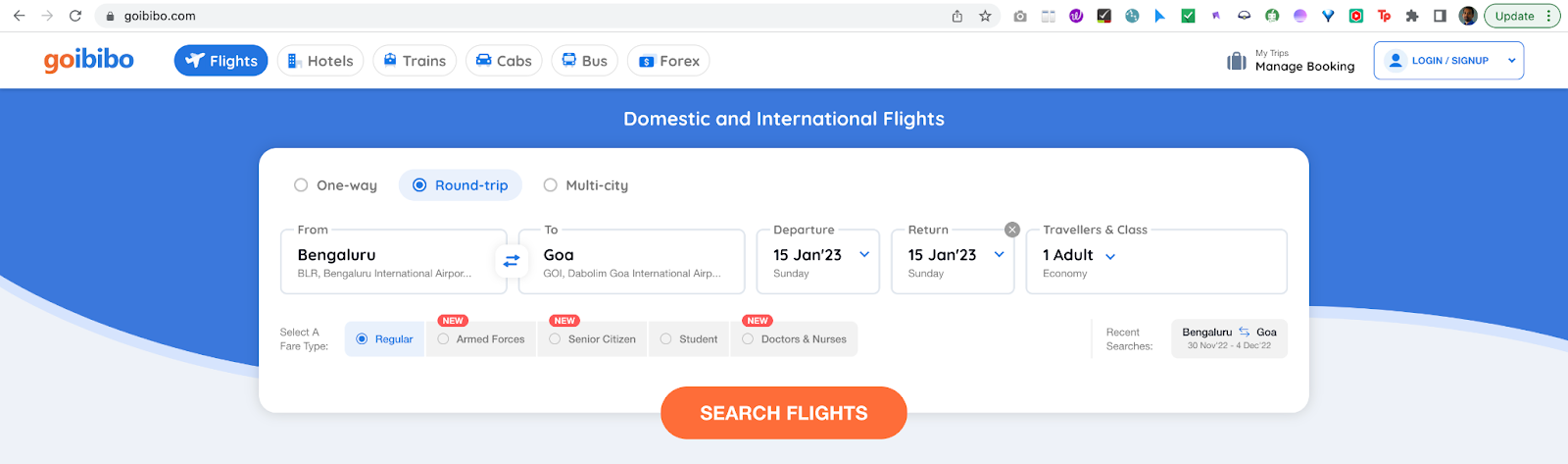Open the Trains tab

(415, 61)
